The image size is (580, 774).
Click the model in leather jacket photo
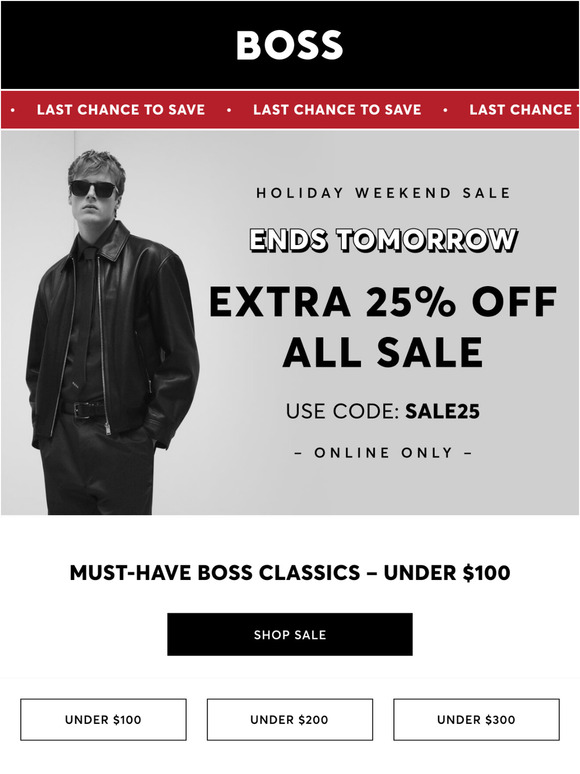coord(113,333)
